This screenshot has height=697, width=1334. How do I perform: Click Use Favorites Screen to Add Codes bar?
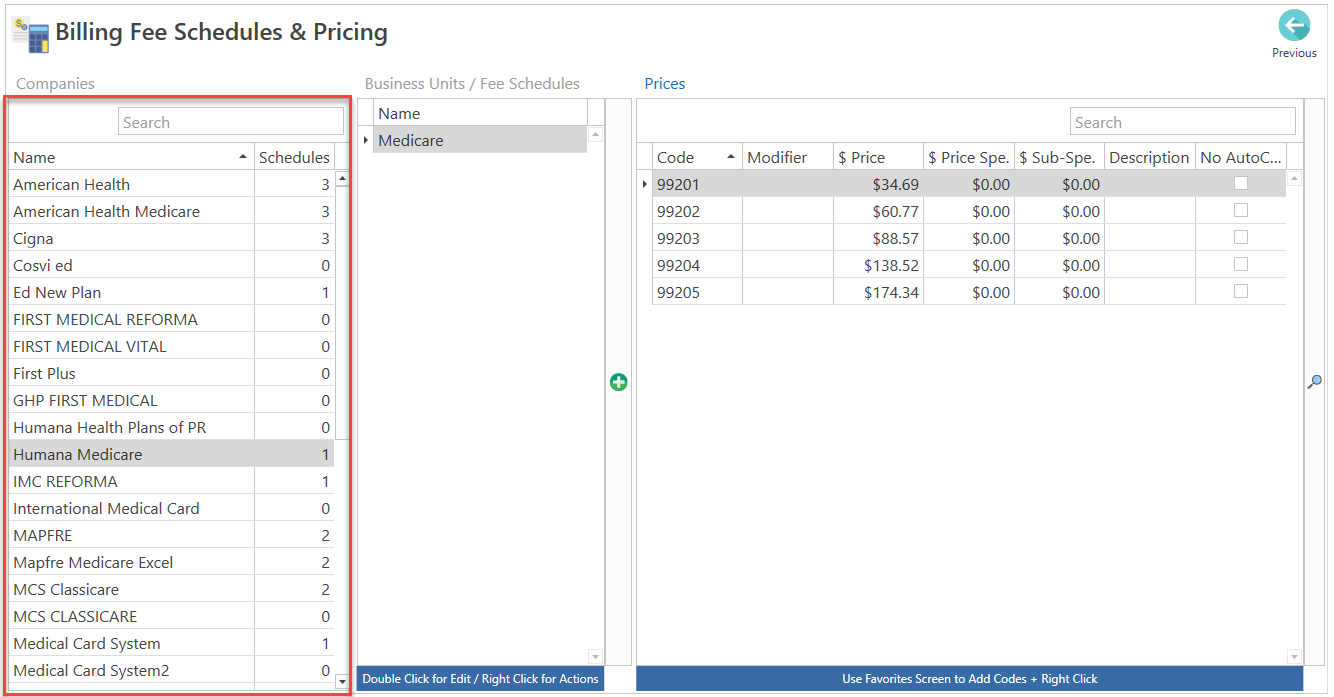pyautogui.click(x=969, y=679)
